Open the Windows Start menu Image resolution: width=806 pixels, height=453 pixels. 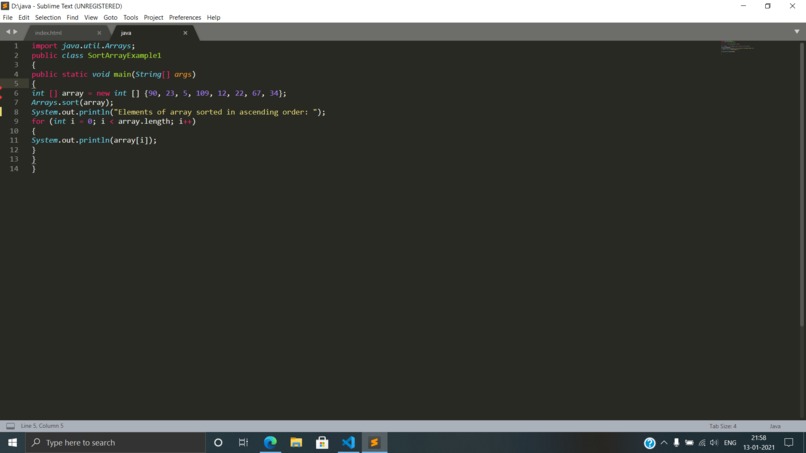[12, 443]
